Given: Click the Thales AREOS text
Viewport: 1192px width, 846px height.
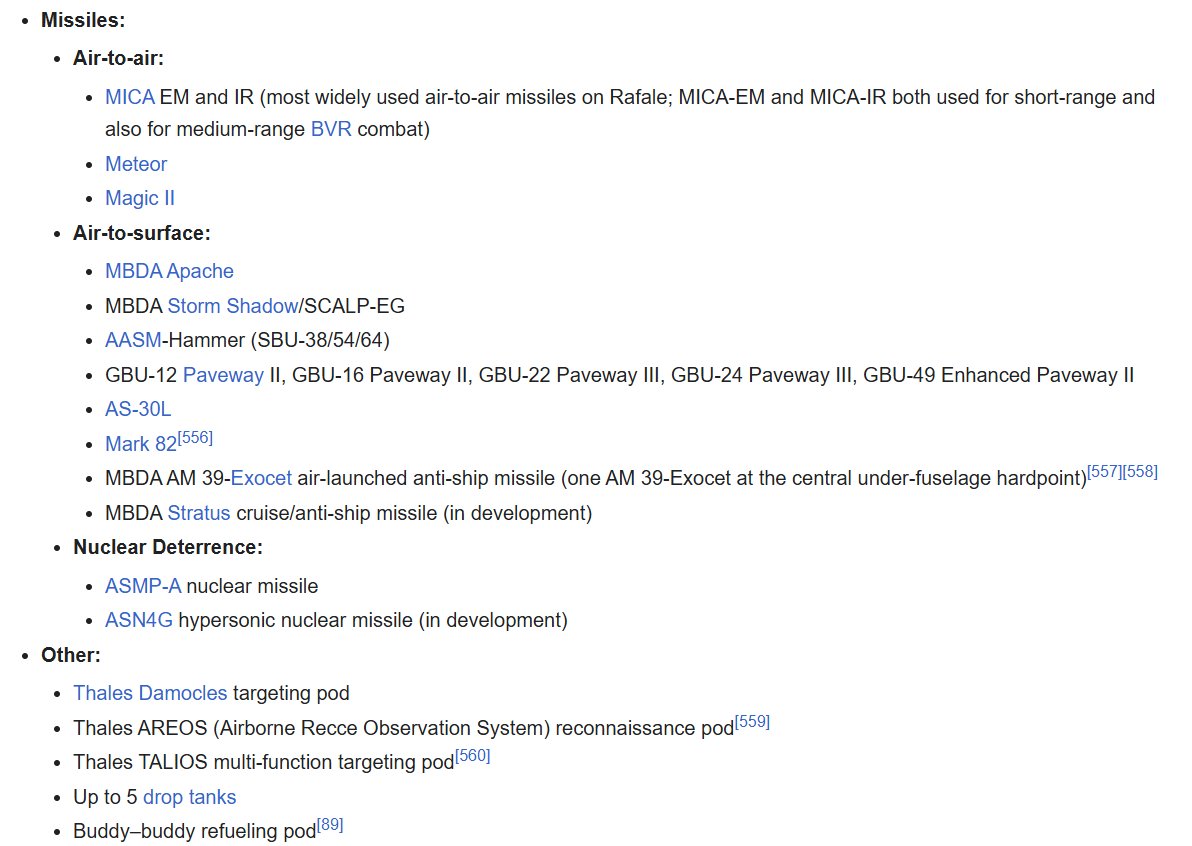Looking at the screenshot, I should pyautogui.click(x=140, y=728).
